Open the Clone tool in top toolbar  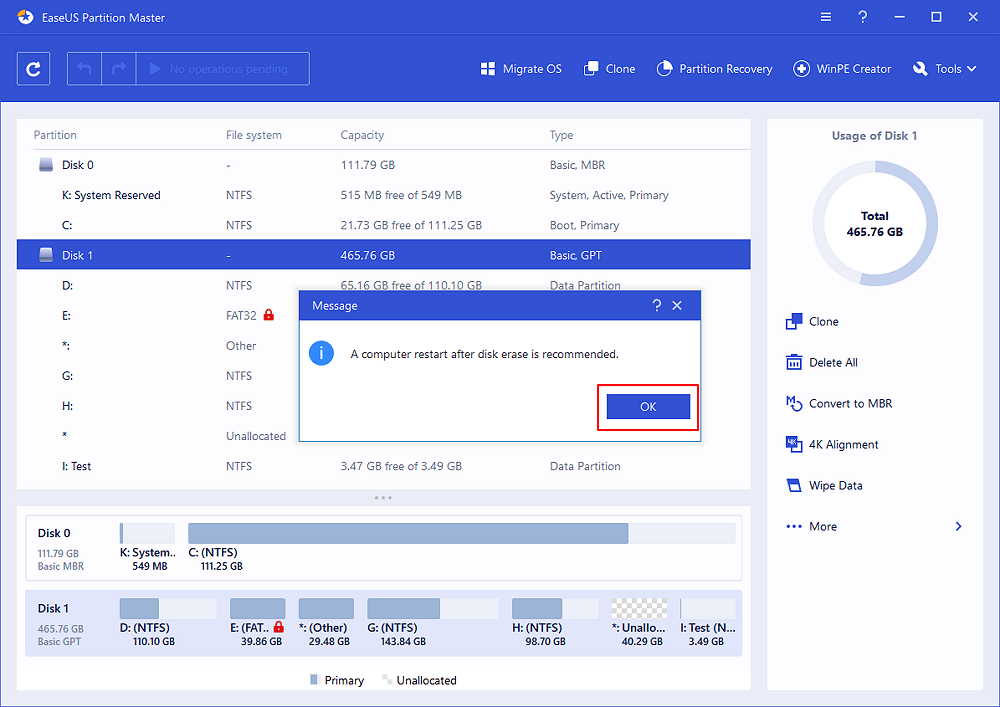(609, 69)
